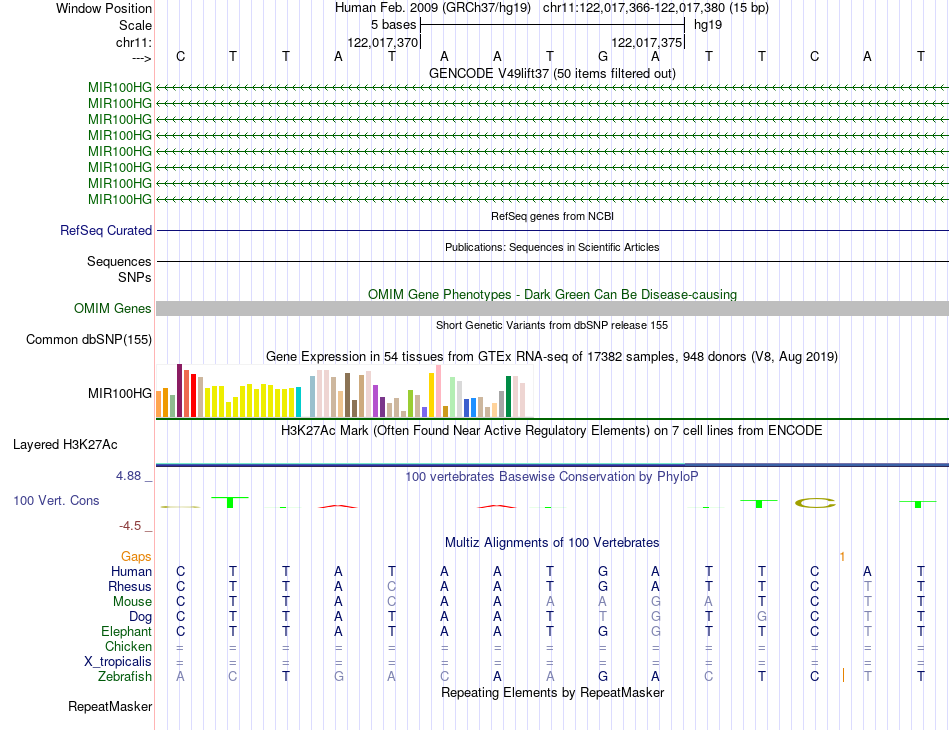Click the SNPs track label
950x730 pixels.
135,277
